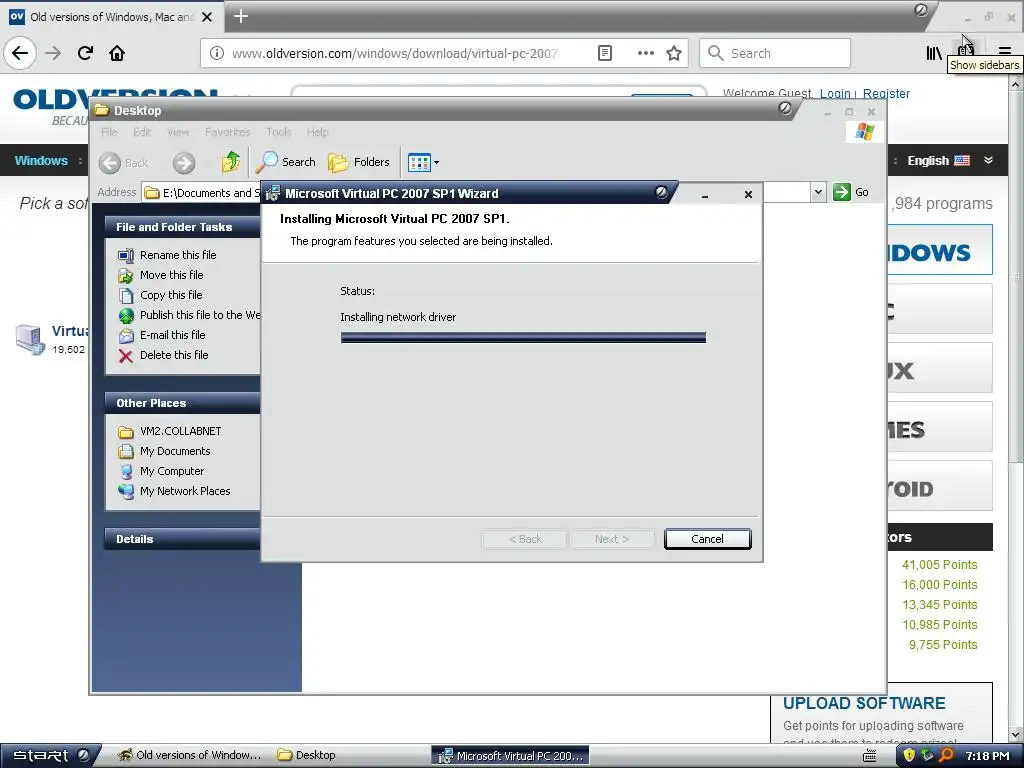This screenshot has height=768, width=1024.
Task: Open the View menu in Desktop window
Action: [x=178, y=132]
